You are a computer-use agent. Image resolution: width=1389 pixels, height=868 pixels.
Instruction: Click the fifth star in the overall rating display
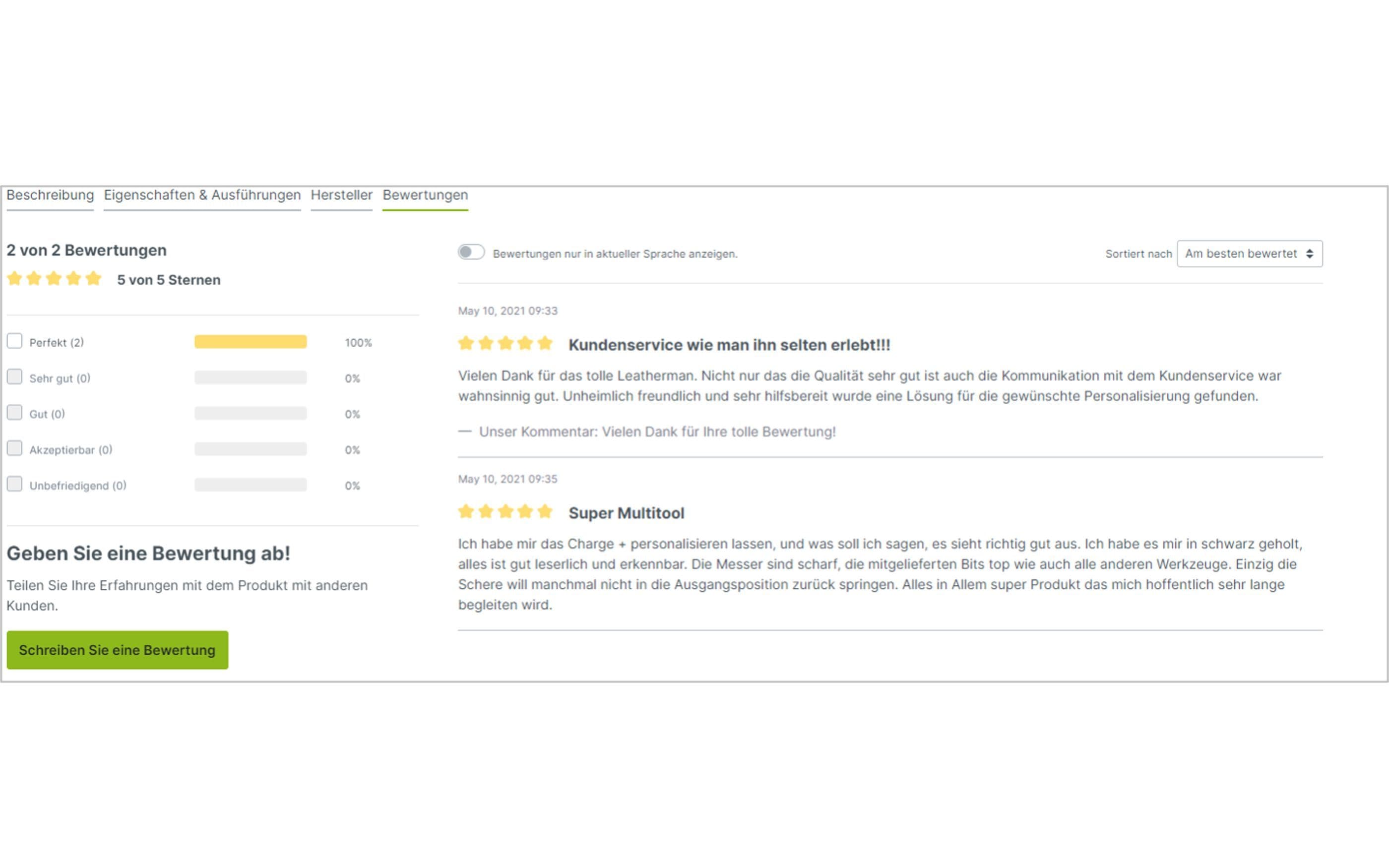(92, 278)
